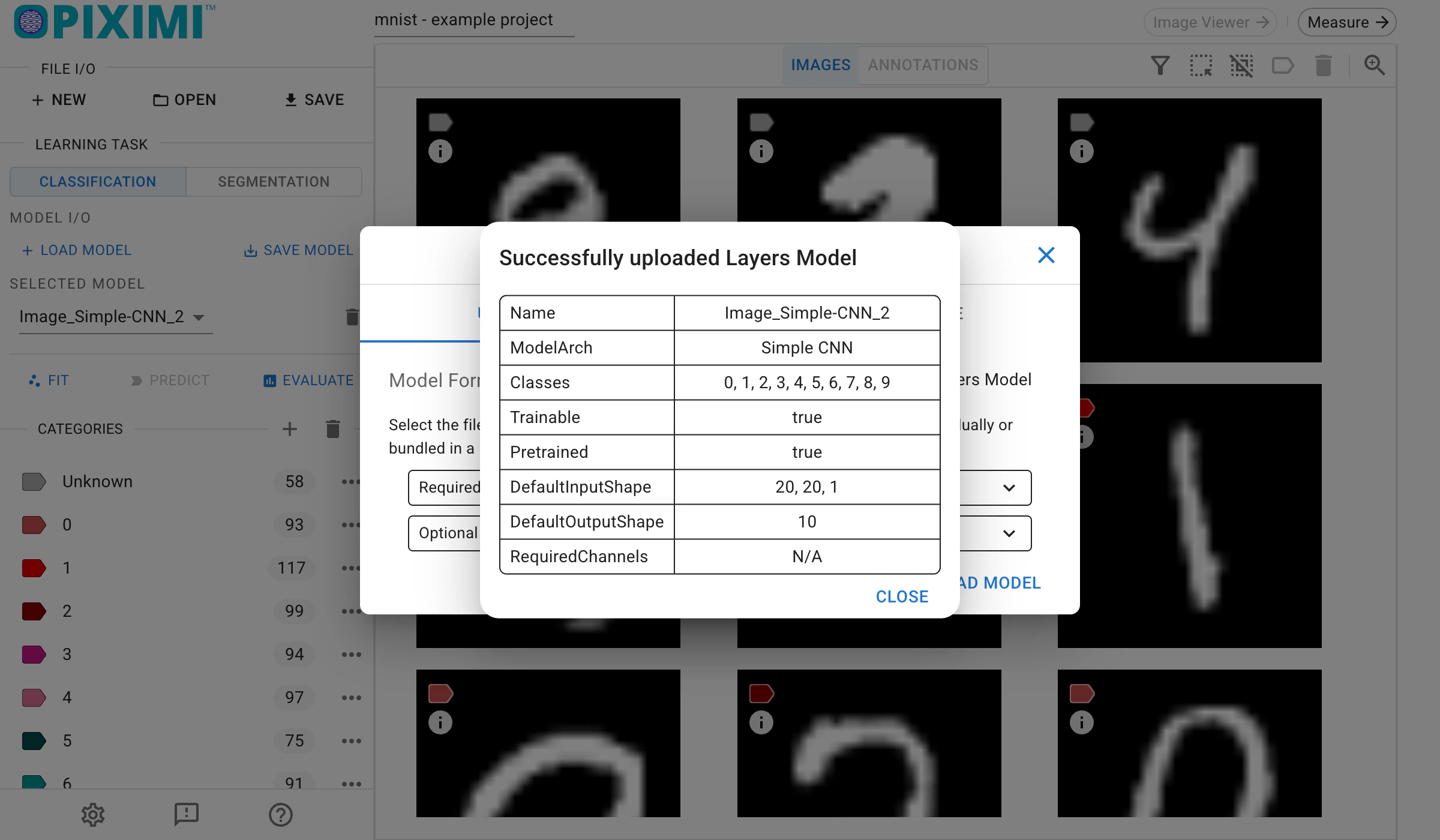Expand the Optional files dropdown chevron

[1009, 533]
